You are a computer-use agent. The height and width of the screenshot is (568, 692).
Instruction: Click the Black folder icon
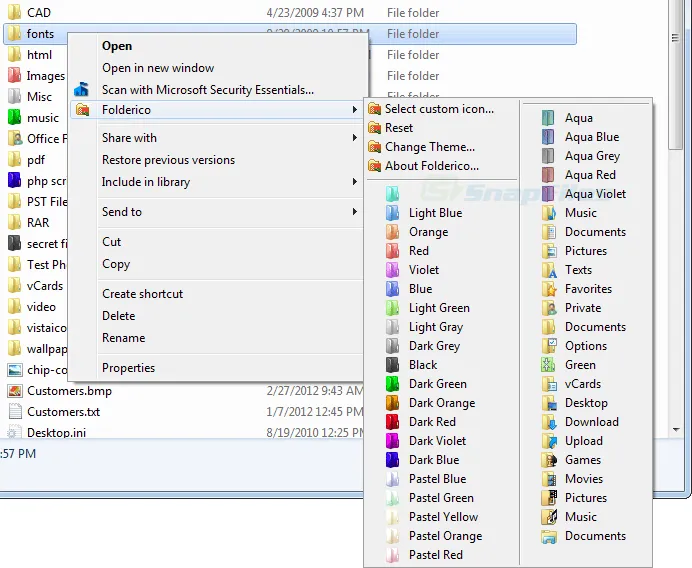392,365
